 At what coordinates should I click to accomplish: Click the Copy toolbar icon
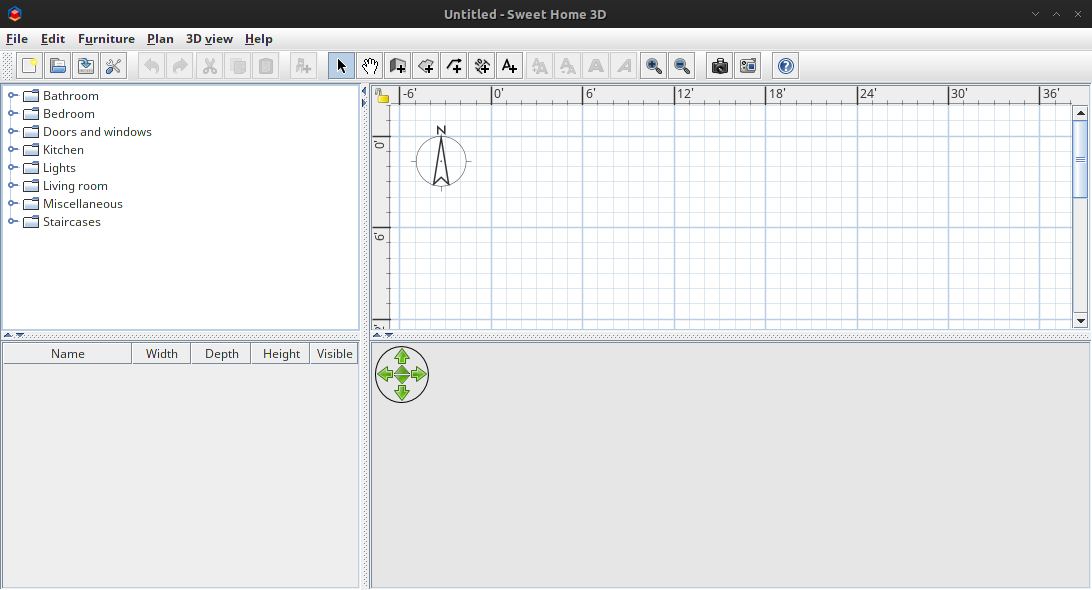tap(237, 66)
